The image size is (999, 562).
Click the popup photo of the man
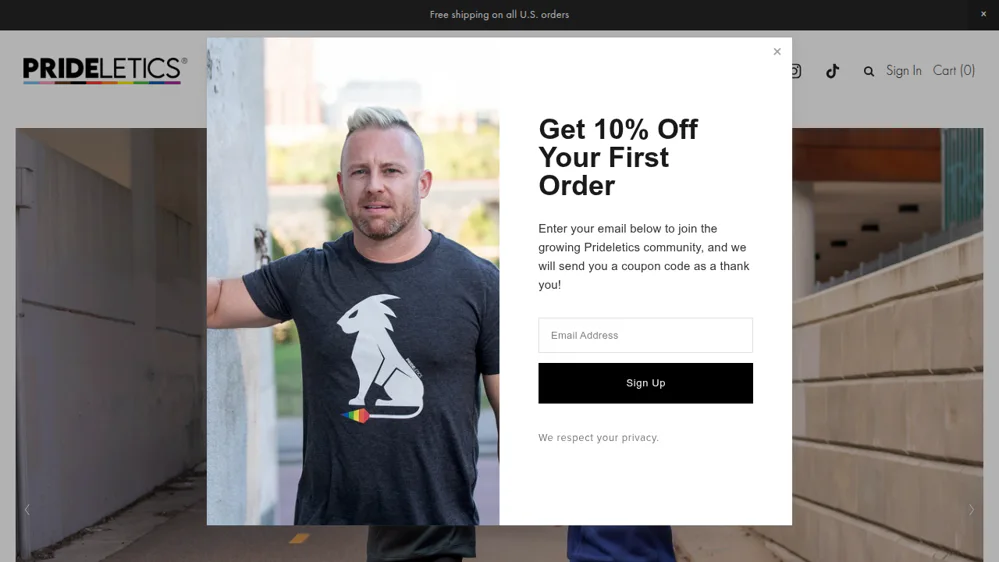[353, 281]
